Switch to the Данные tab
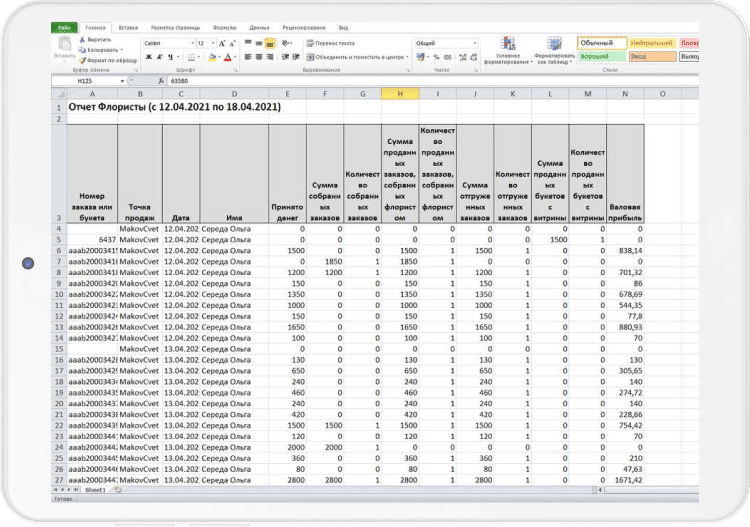The width and height of the screenshot is (750, 527). 259,28
